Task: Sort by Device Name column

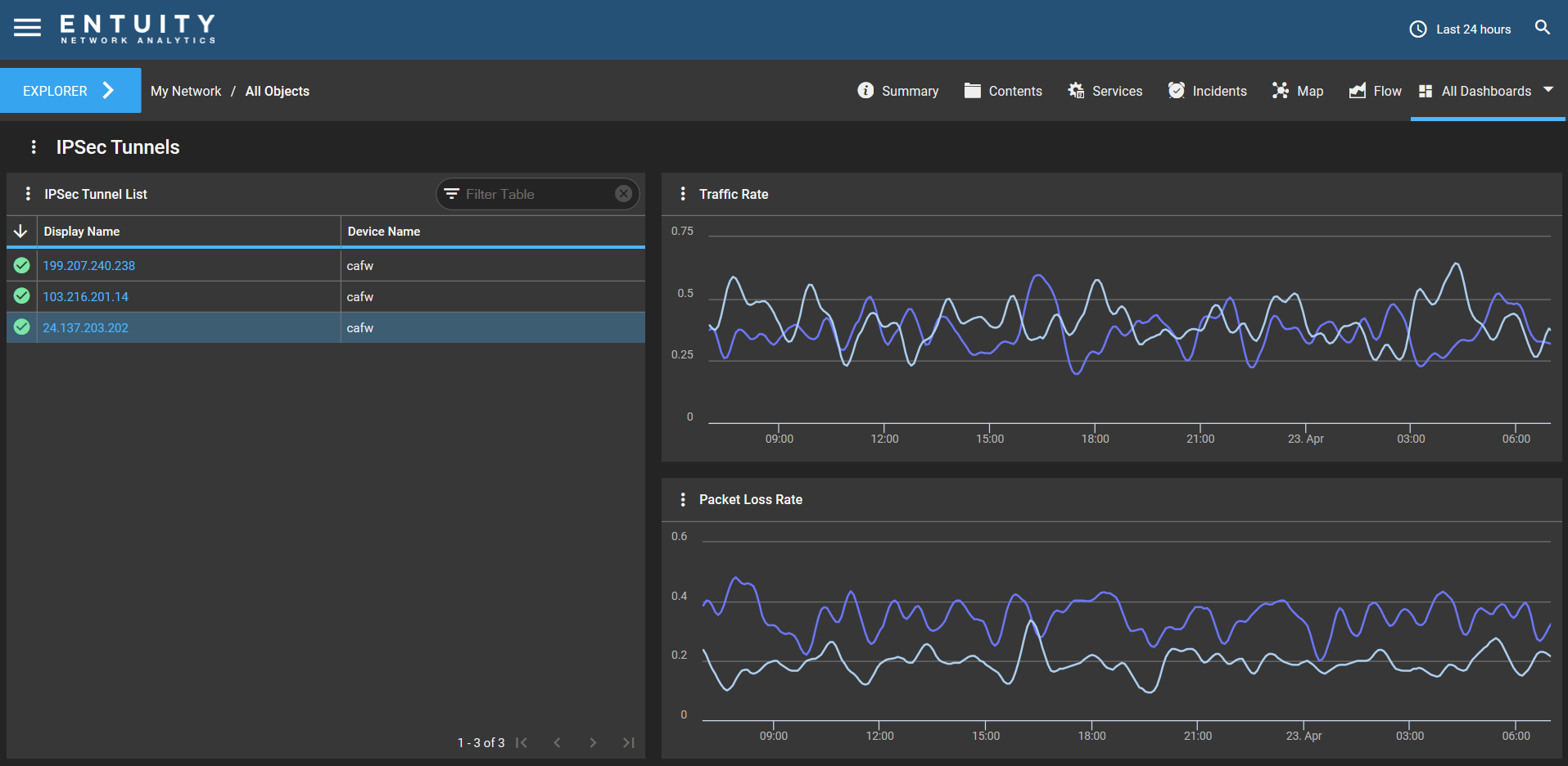Action: [x=384, y=232]
